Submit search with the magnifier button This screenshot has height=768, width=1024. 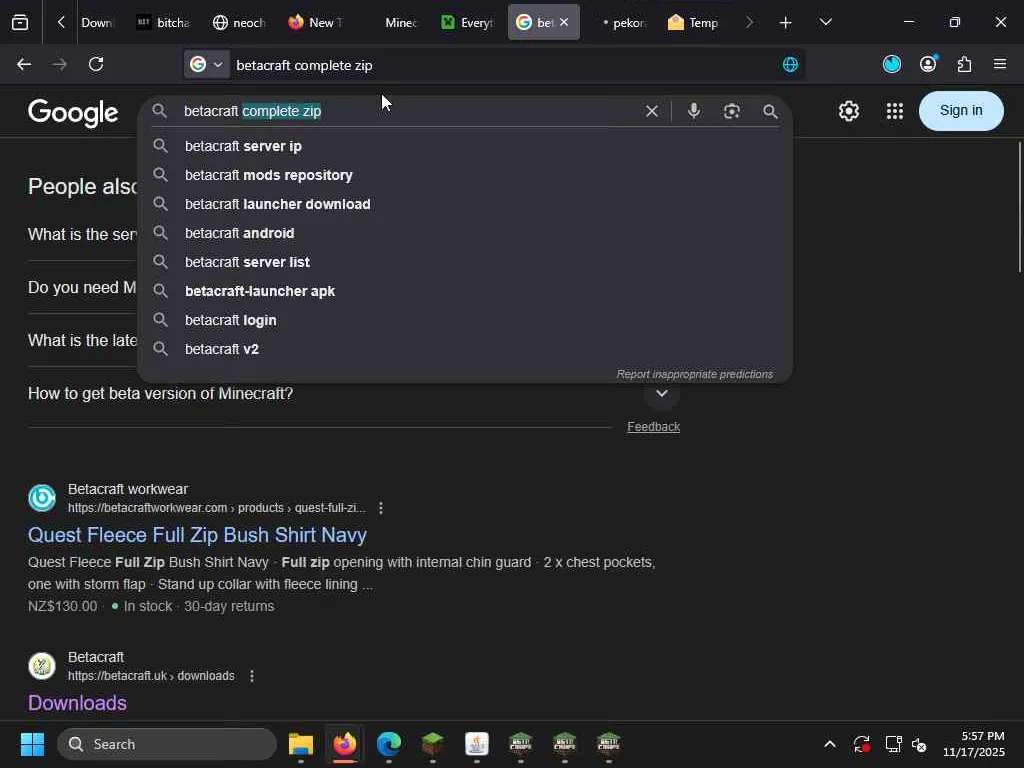(x=771, y=112)
